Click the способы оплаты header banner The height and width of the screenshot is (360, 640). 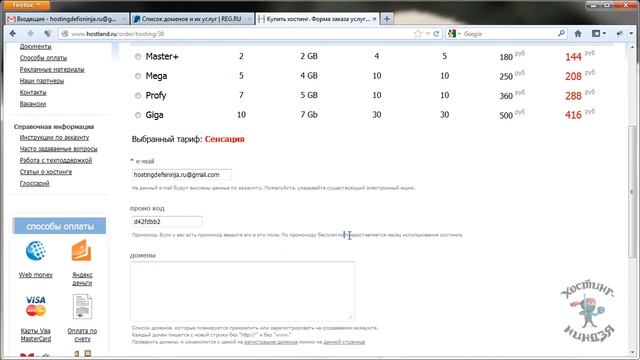pyautogui.click(x=60, y=226)
